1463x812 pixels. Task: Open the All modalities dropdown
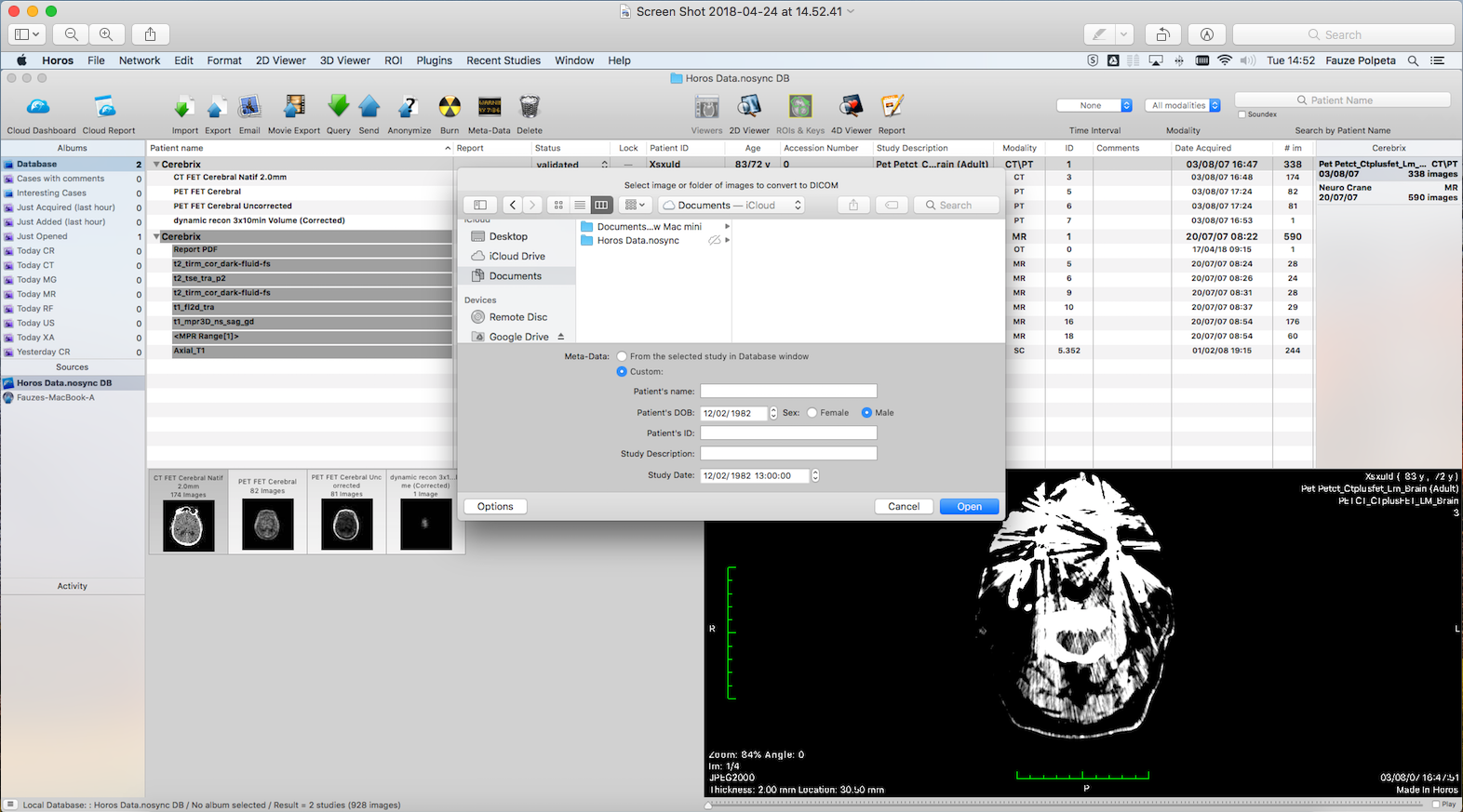pos(1183,105)
